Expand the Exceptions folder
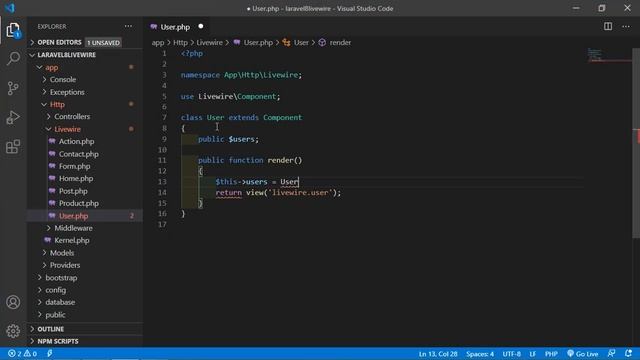Image resolution: width=640 pixels, height=360 pixels. 85,92
